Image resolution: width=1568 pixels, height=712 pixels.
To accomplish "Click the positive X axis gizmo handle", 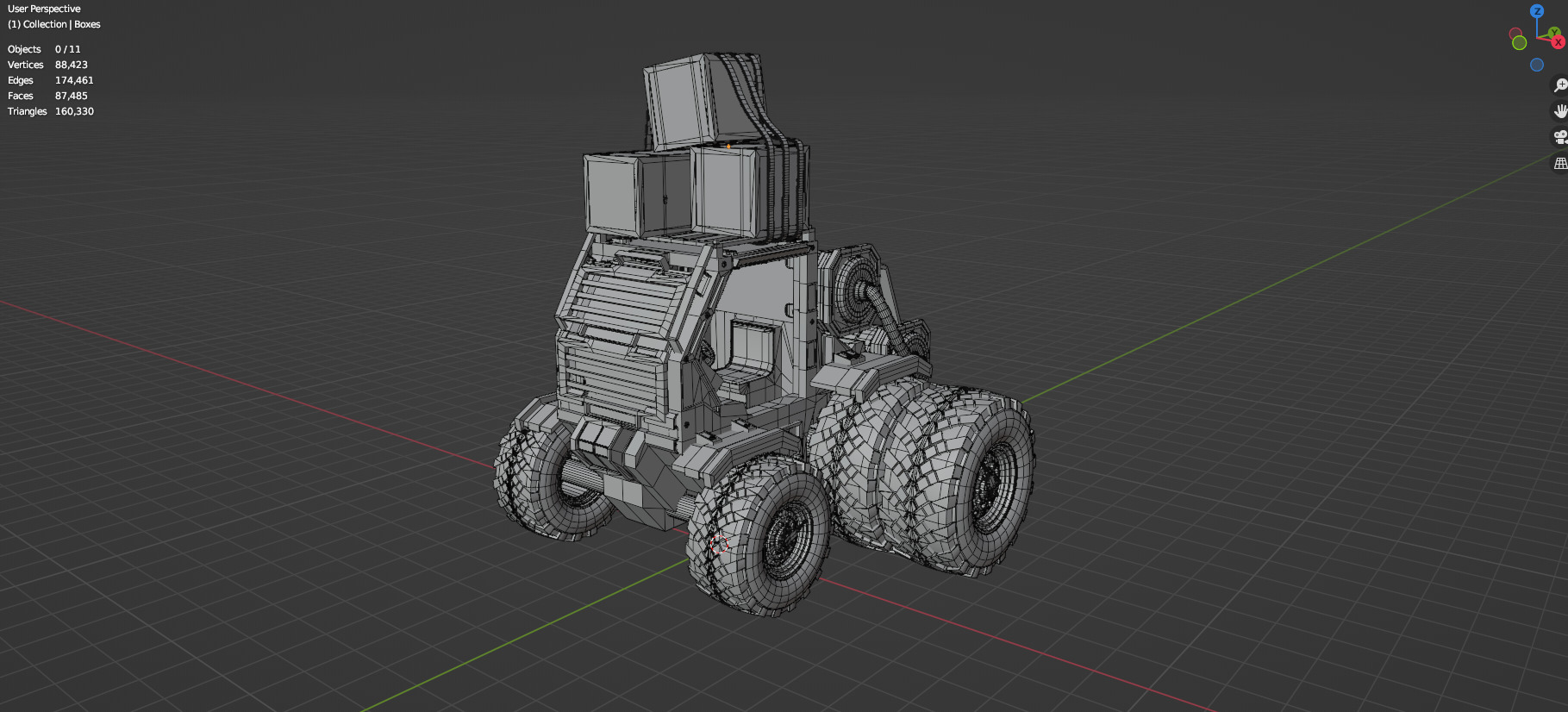I will 1558,42.
